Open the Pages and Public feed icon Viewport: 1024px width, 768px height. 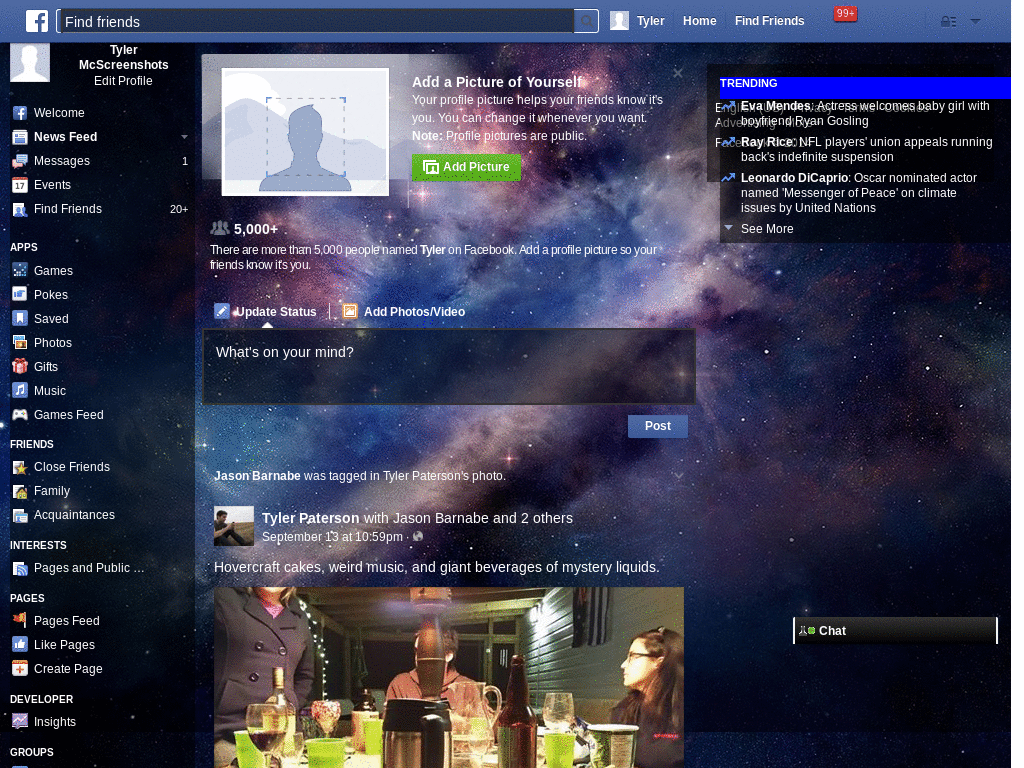tap(20, 568)
